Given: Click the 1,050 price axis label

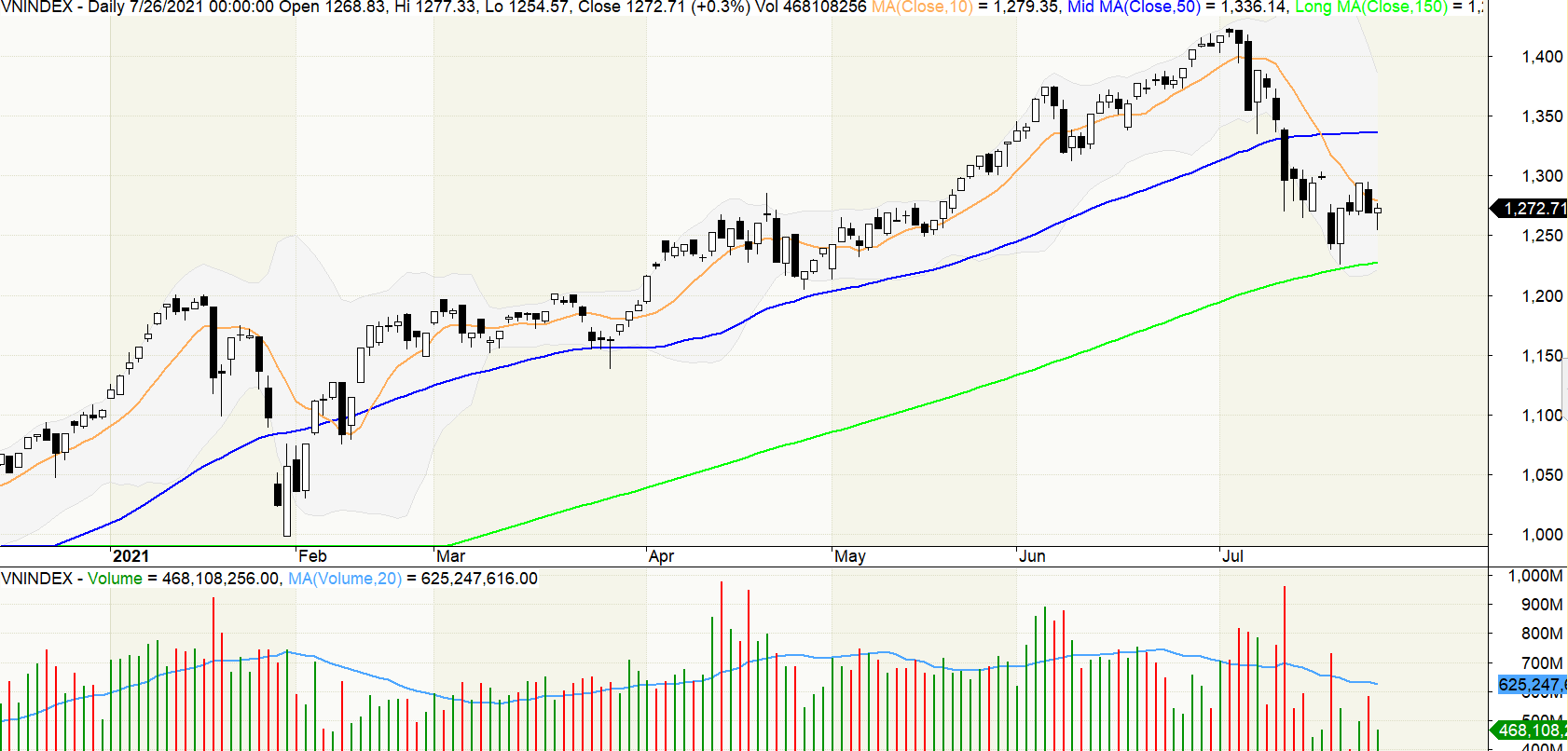Looking at the screenshot, I should coord(1542,475).
